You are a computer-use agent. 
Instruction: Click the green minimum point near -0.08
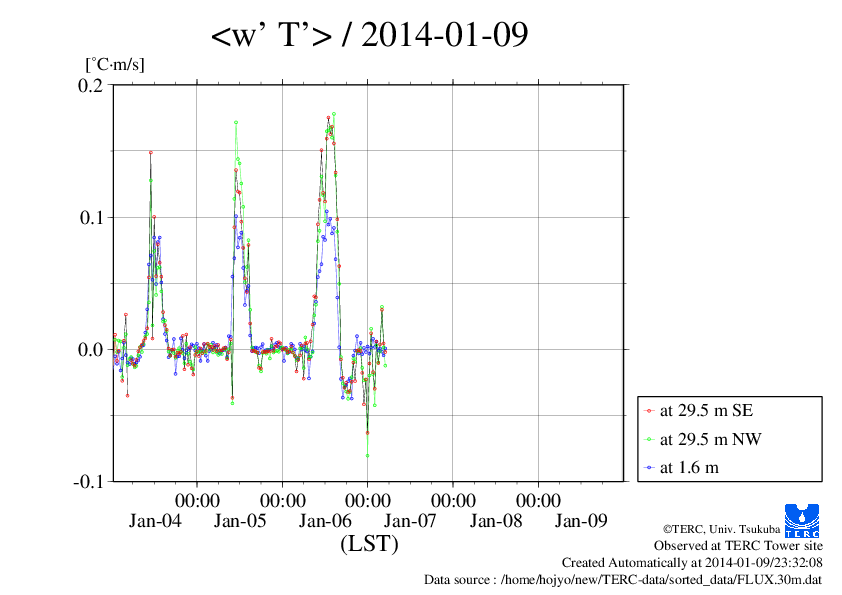pos(367,455)
